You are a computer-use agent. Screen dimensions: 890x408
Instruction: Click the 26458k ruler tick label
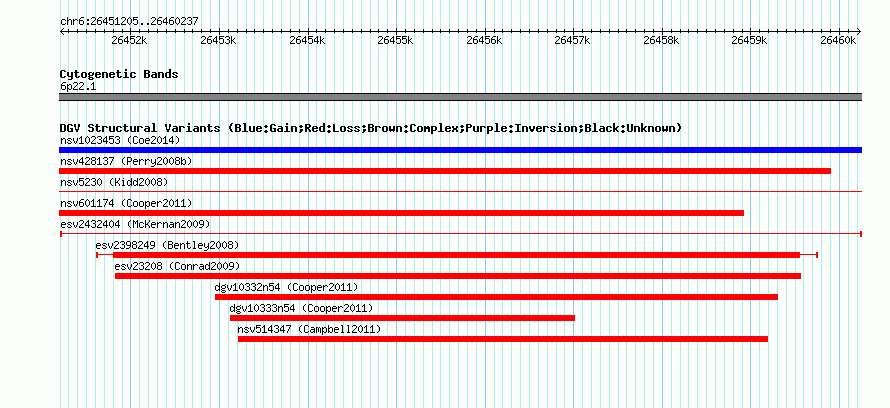coord(661,40)
